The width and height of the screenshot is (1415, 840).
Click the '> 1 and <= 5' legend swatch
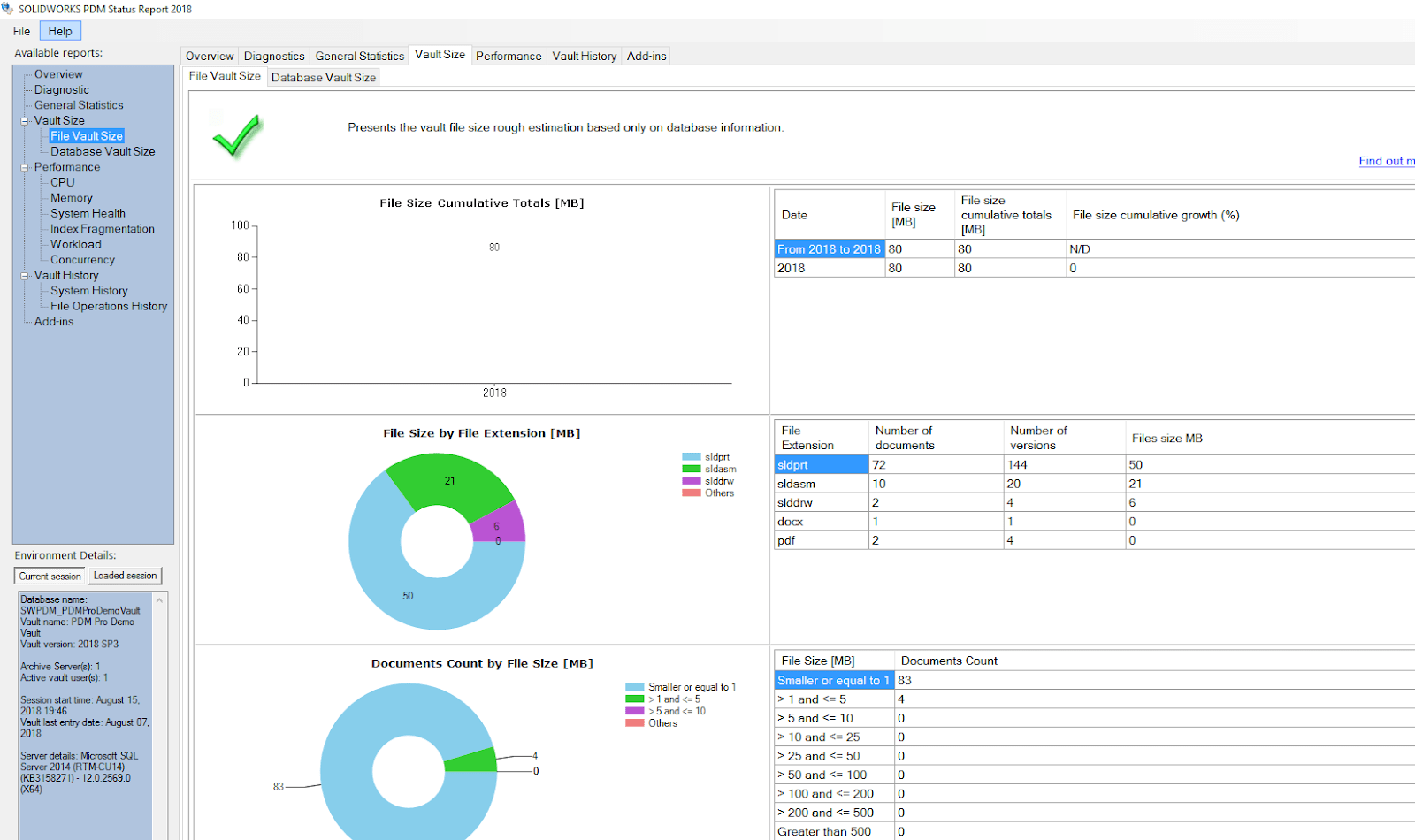(x=635, y=699)
